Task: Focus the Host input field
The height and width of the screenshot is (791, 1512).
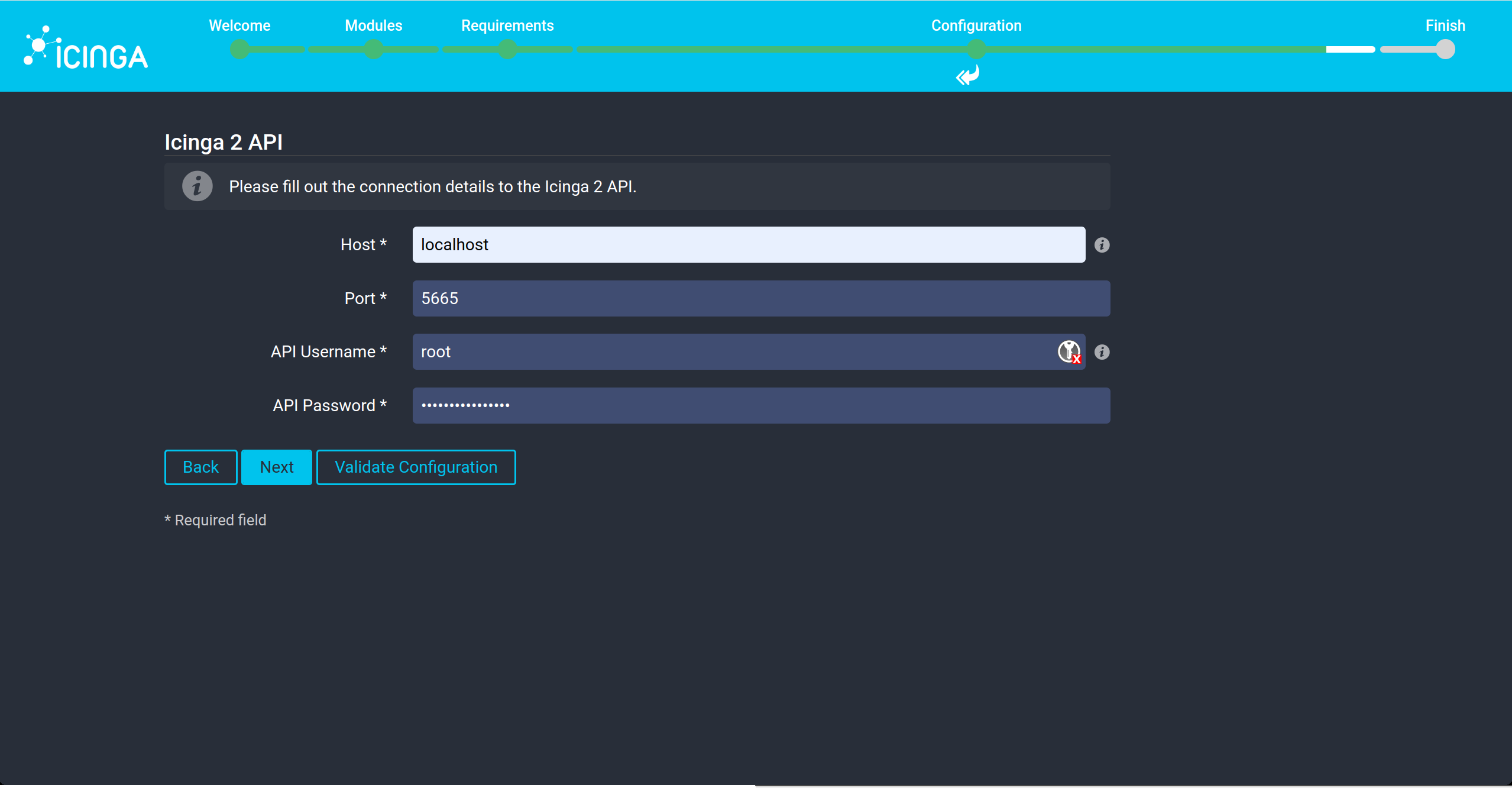Action: [x=749, y=245]
